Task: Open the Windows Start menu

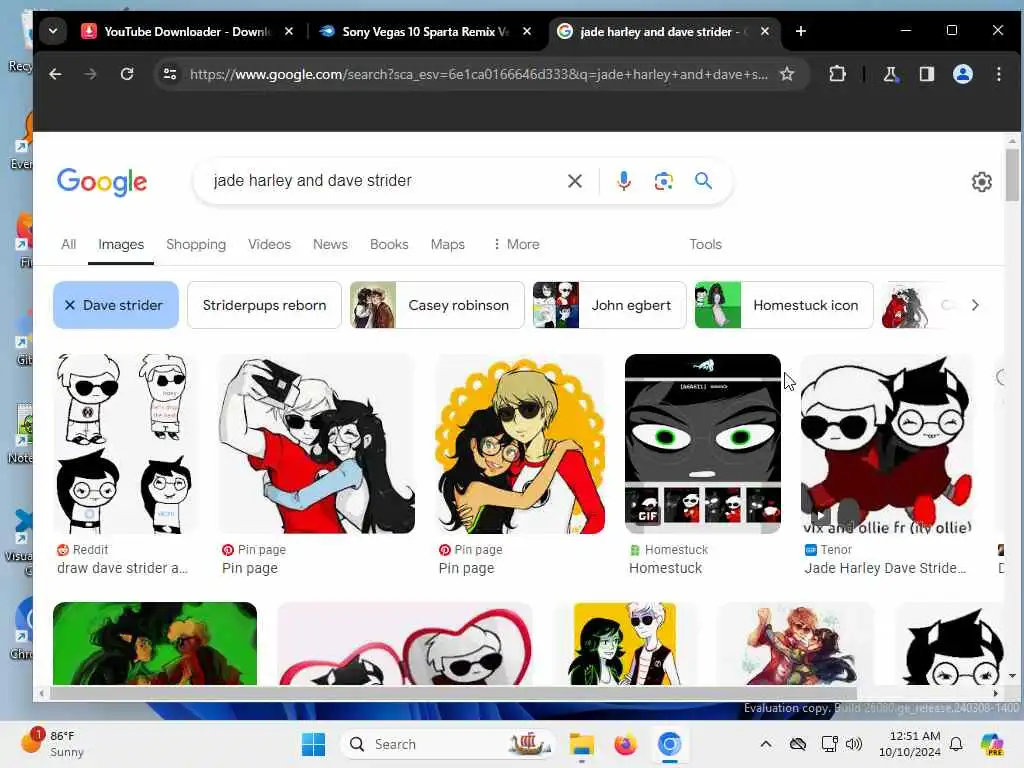Action: [x=313, y=744]
